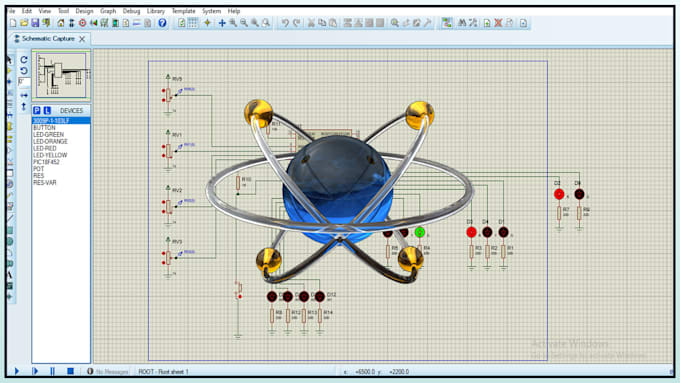The image size is (680, 383).
Task: Select BUTTON in the devices list
Action: coord(44,128)
